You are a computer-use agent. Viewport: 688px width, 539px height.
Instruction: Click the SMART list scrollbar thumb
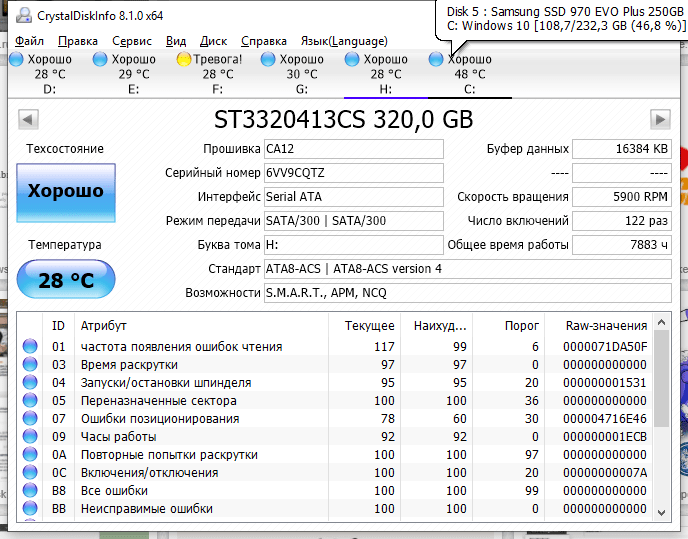pyautogui.click(x=662, y=378)
